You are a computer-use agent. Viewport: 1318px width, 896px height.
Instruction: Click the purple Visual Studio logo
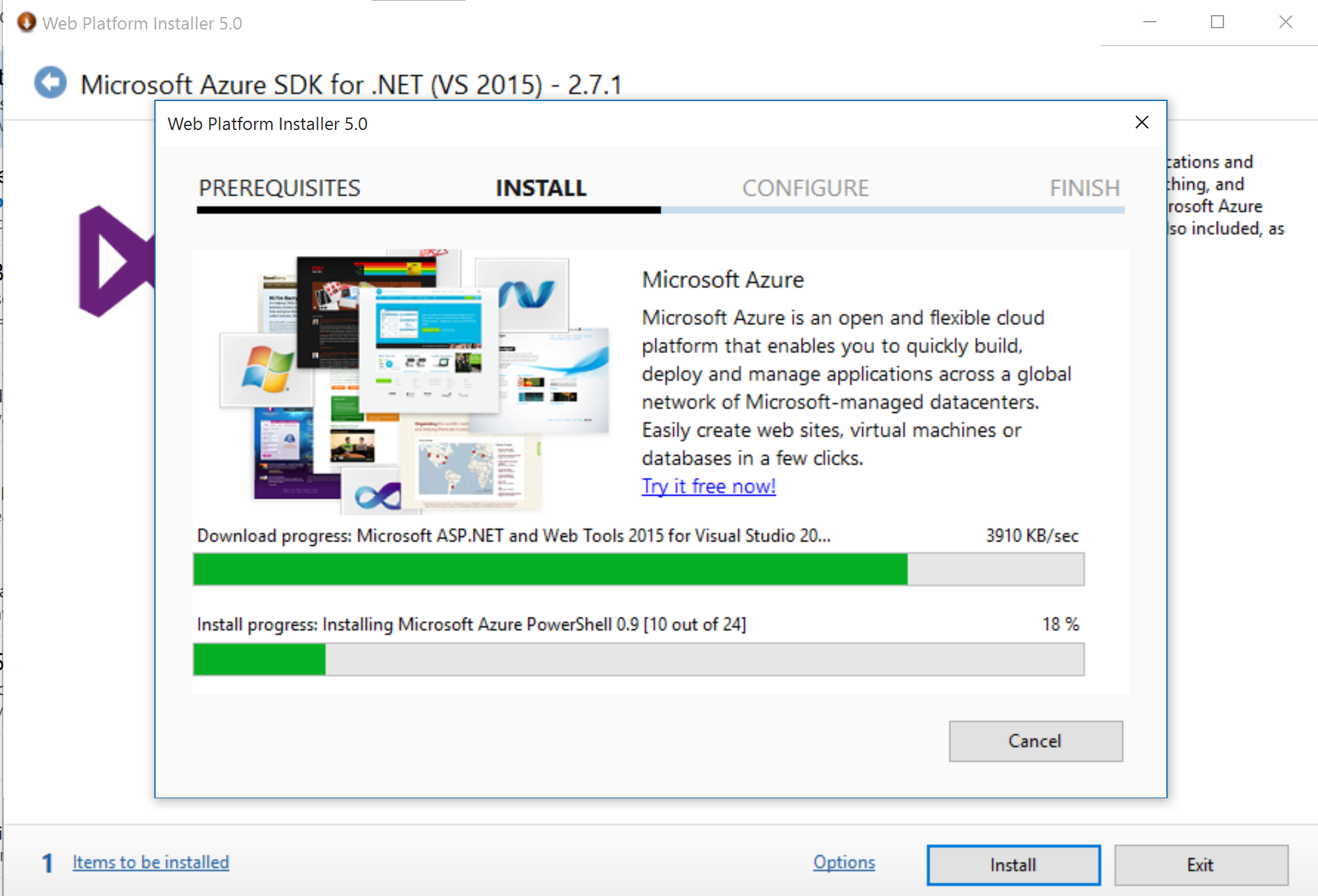click(117, 261)
